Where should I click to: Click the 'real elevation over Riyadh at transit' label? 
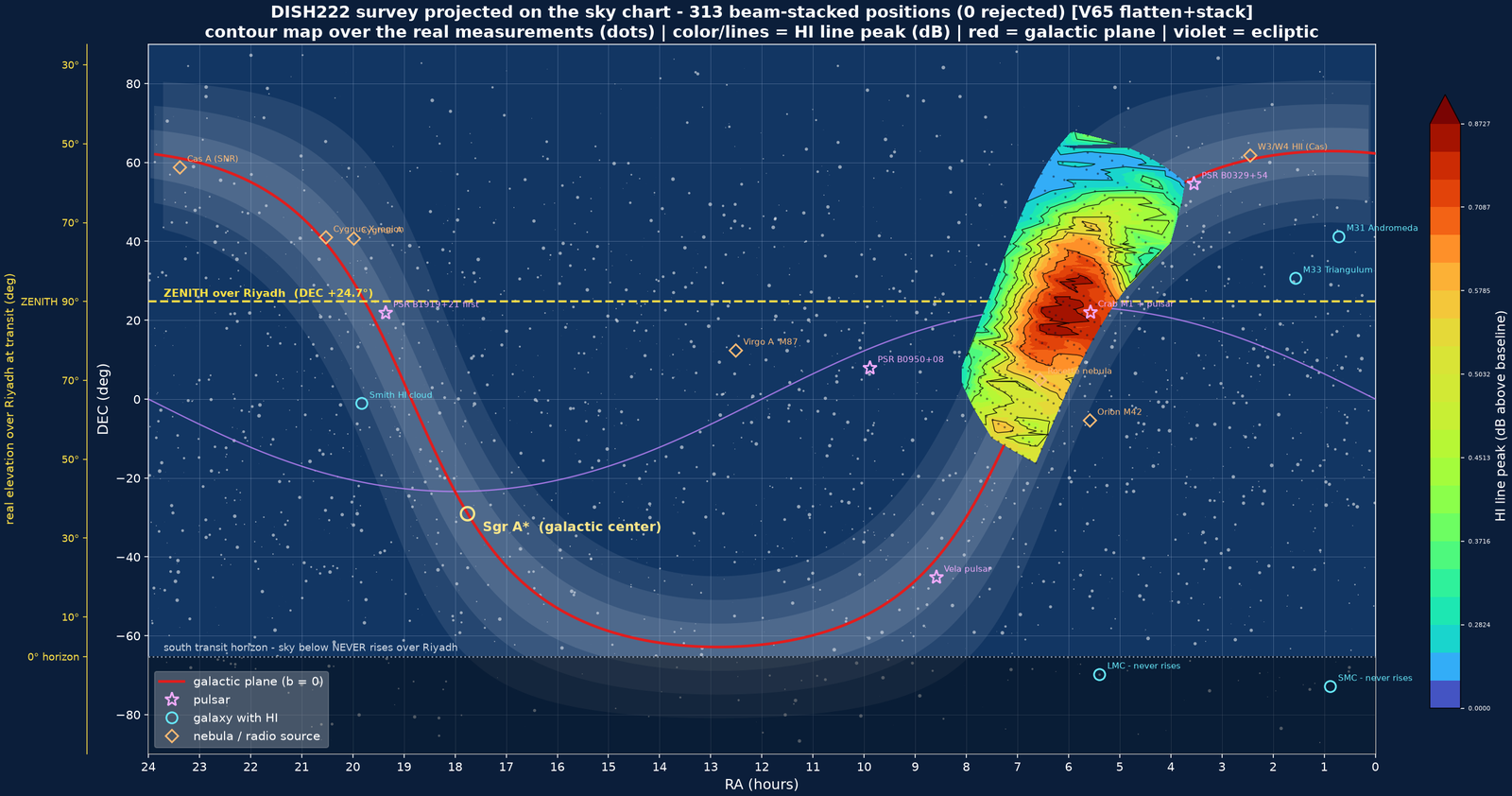(10, 399)
